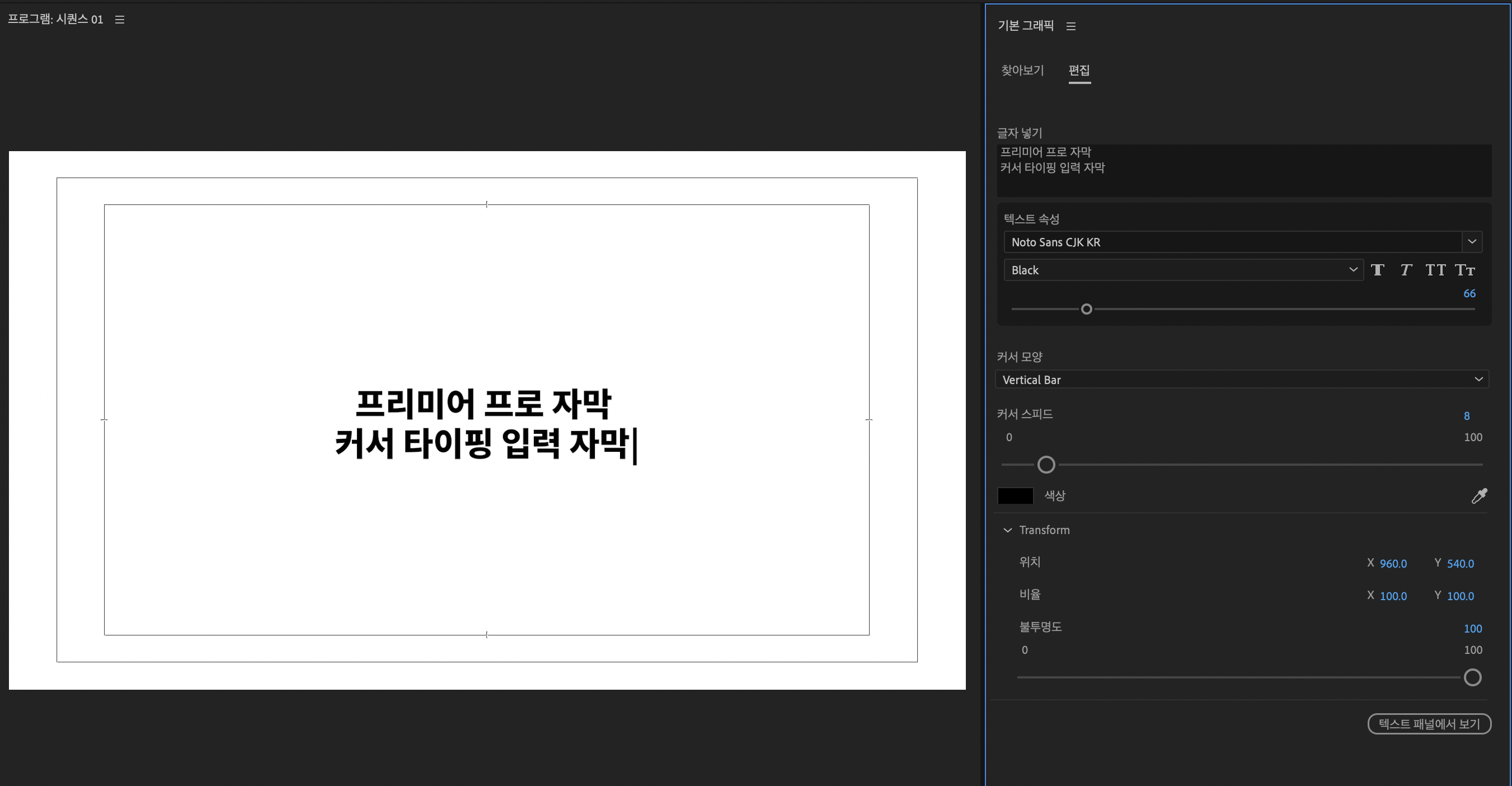This screenshot has width=1512, height=786.
Task: Click the font size slider handle
Action: click(x=1087, y=310)
